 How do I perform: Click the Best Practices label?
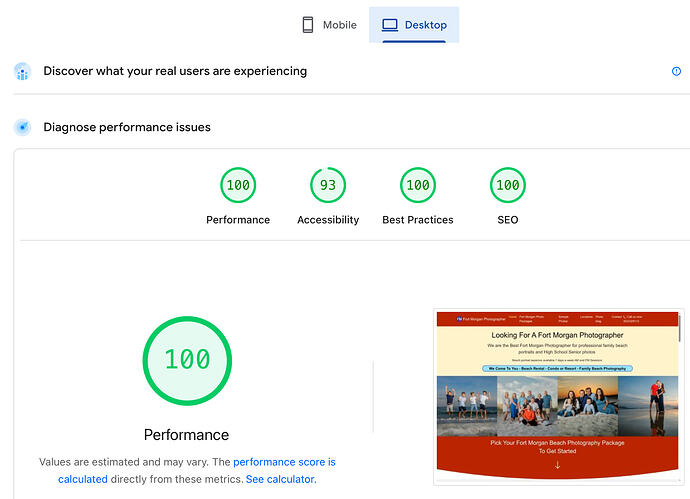pos(418,220)
